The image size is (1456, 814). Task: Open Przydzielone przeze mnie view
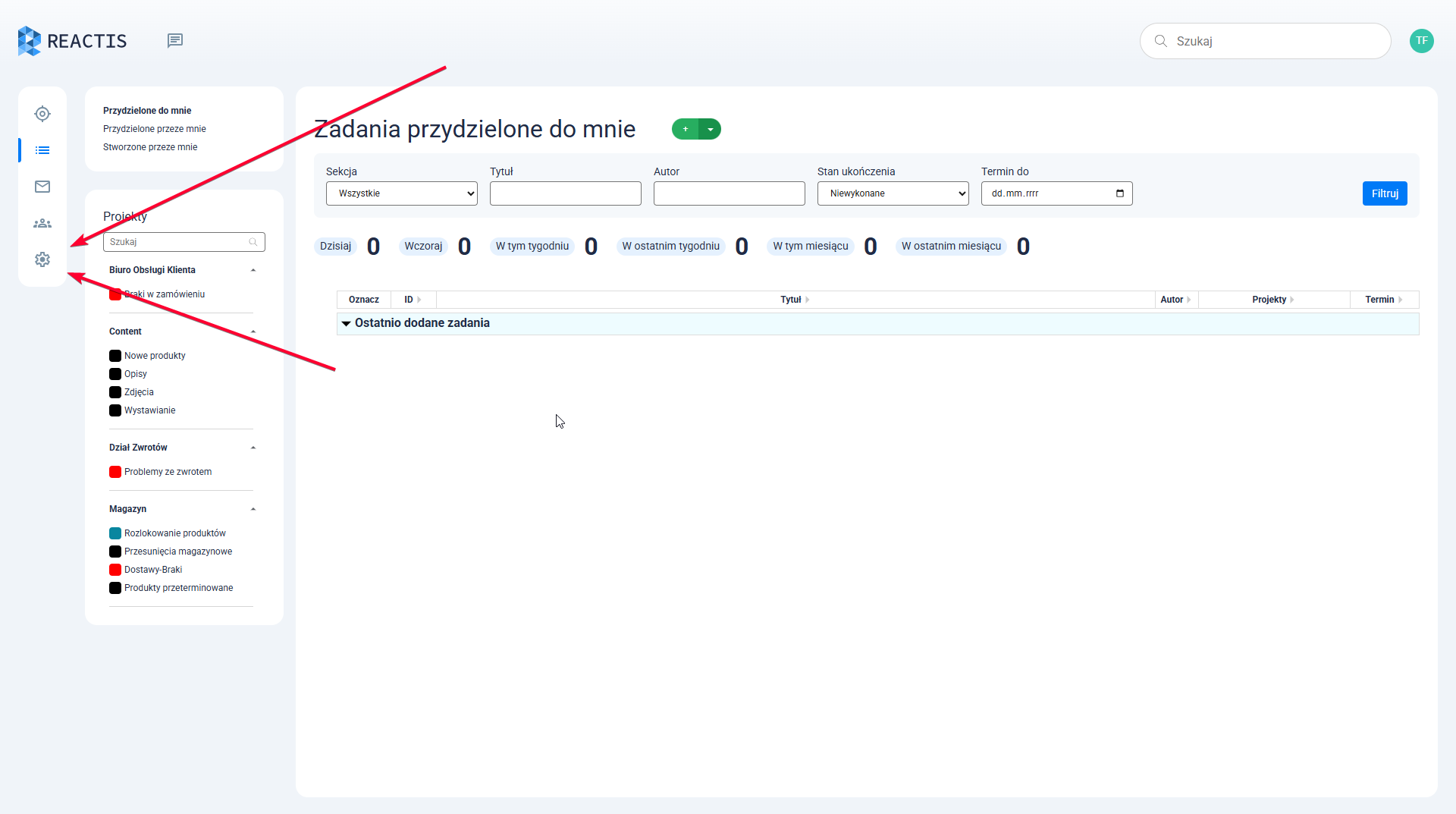coord(155,129)
